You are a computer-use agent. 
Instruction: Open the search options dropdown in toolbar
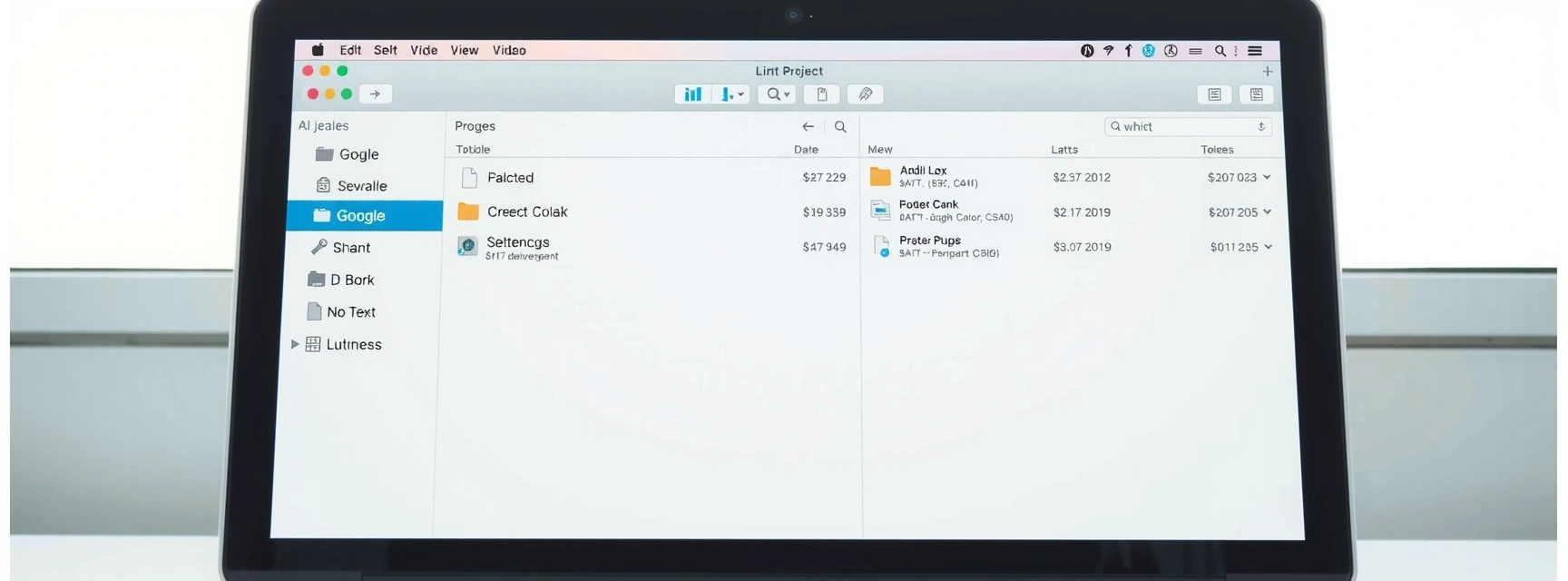(x=778, y=94)
